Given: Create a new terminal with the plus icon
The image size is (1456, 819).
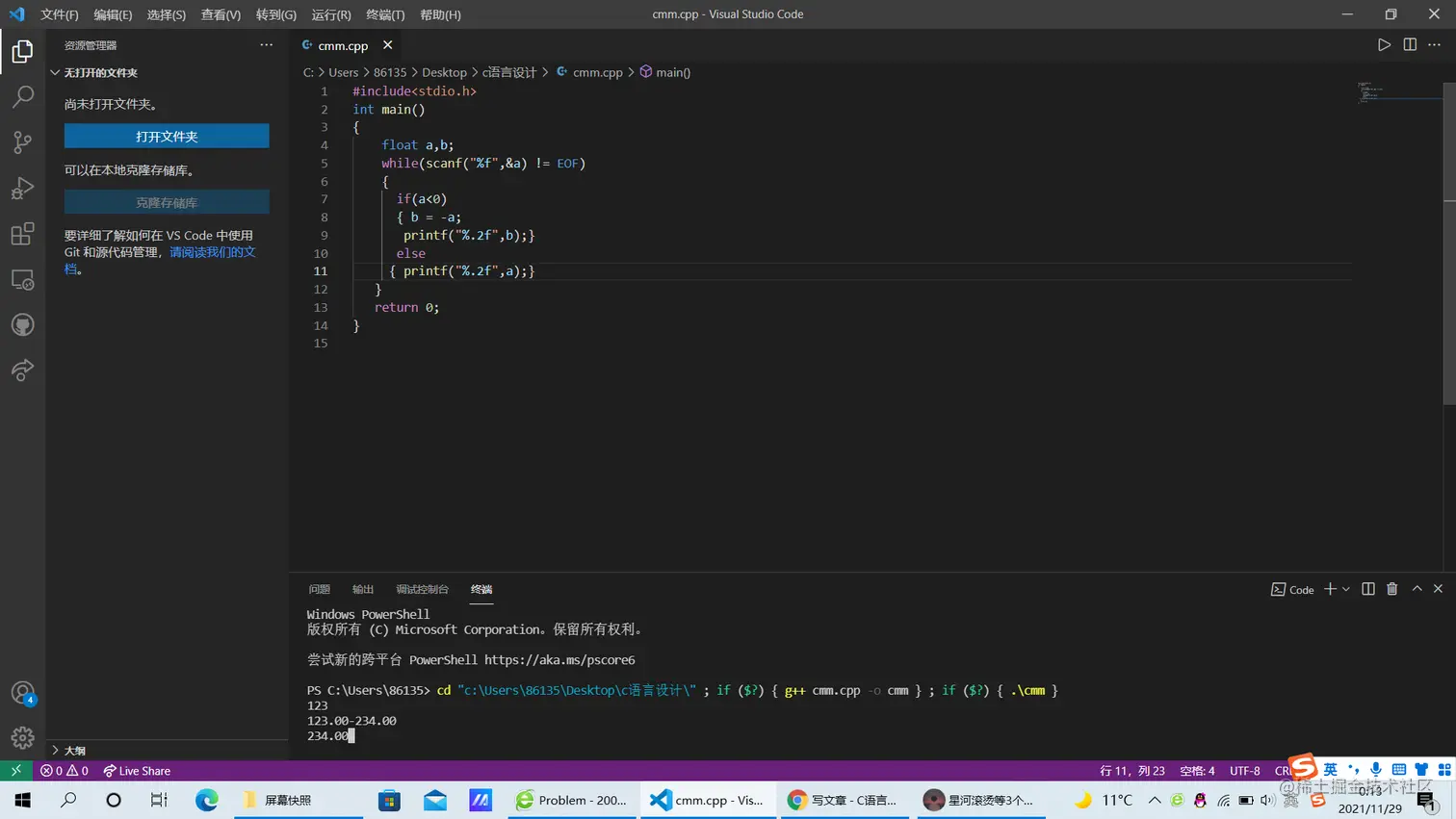Looking at the screenshot, I should pyautogui.click(x=1330, y=589).
